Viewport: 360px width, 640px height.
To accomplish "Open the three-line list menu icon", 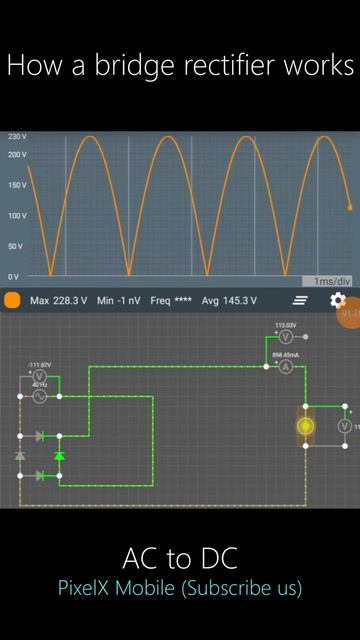I will [300, 301].
